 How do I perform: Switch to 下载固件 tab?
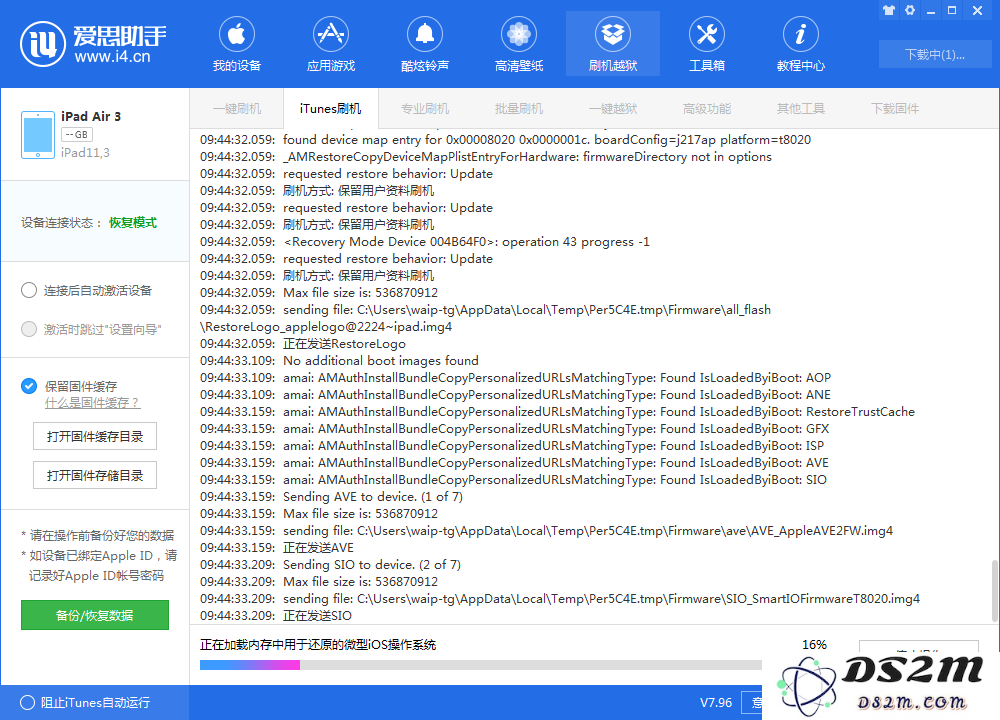pyautogui.click(x=895, y=108)
